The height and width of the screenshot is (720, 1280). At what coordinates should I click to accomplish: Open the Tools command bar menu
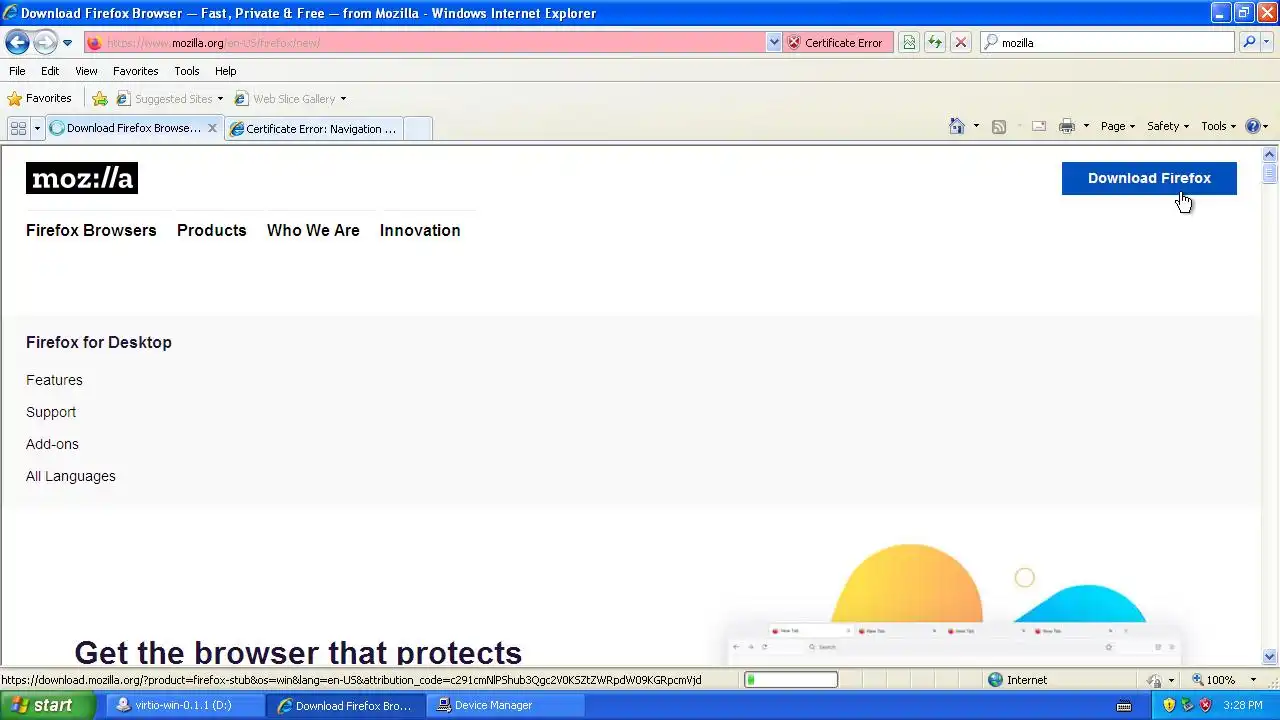1219,126
